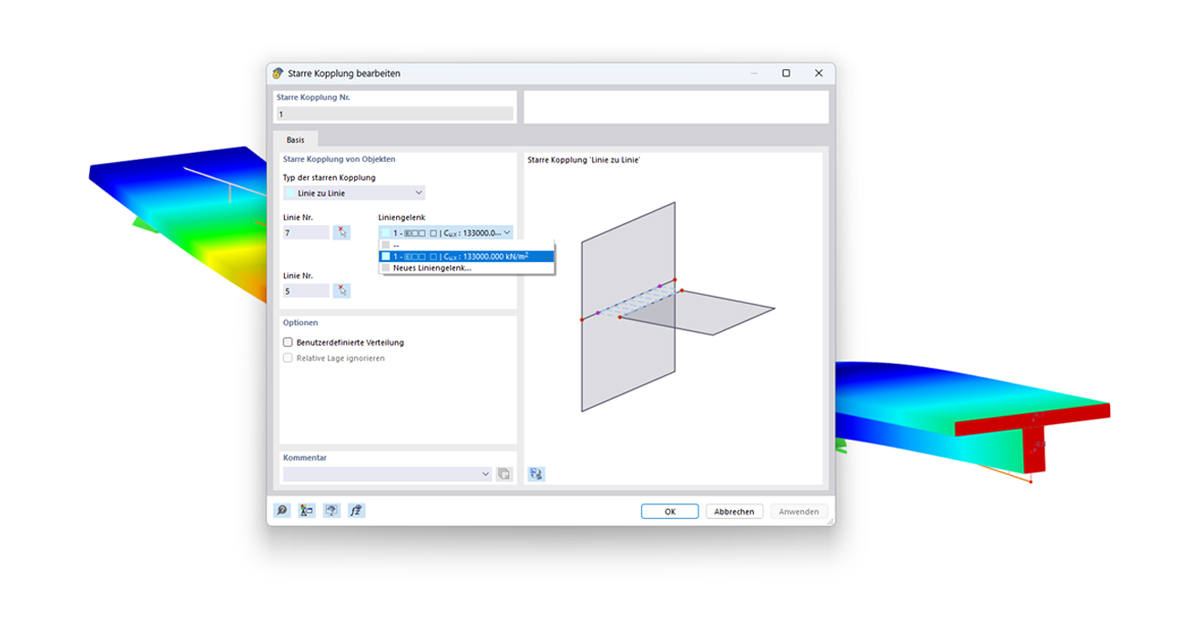This screenshot has width=1200, height=628.
Task: Select the '--' entry in Liniengelenk list
Action: click(466, 244)
